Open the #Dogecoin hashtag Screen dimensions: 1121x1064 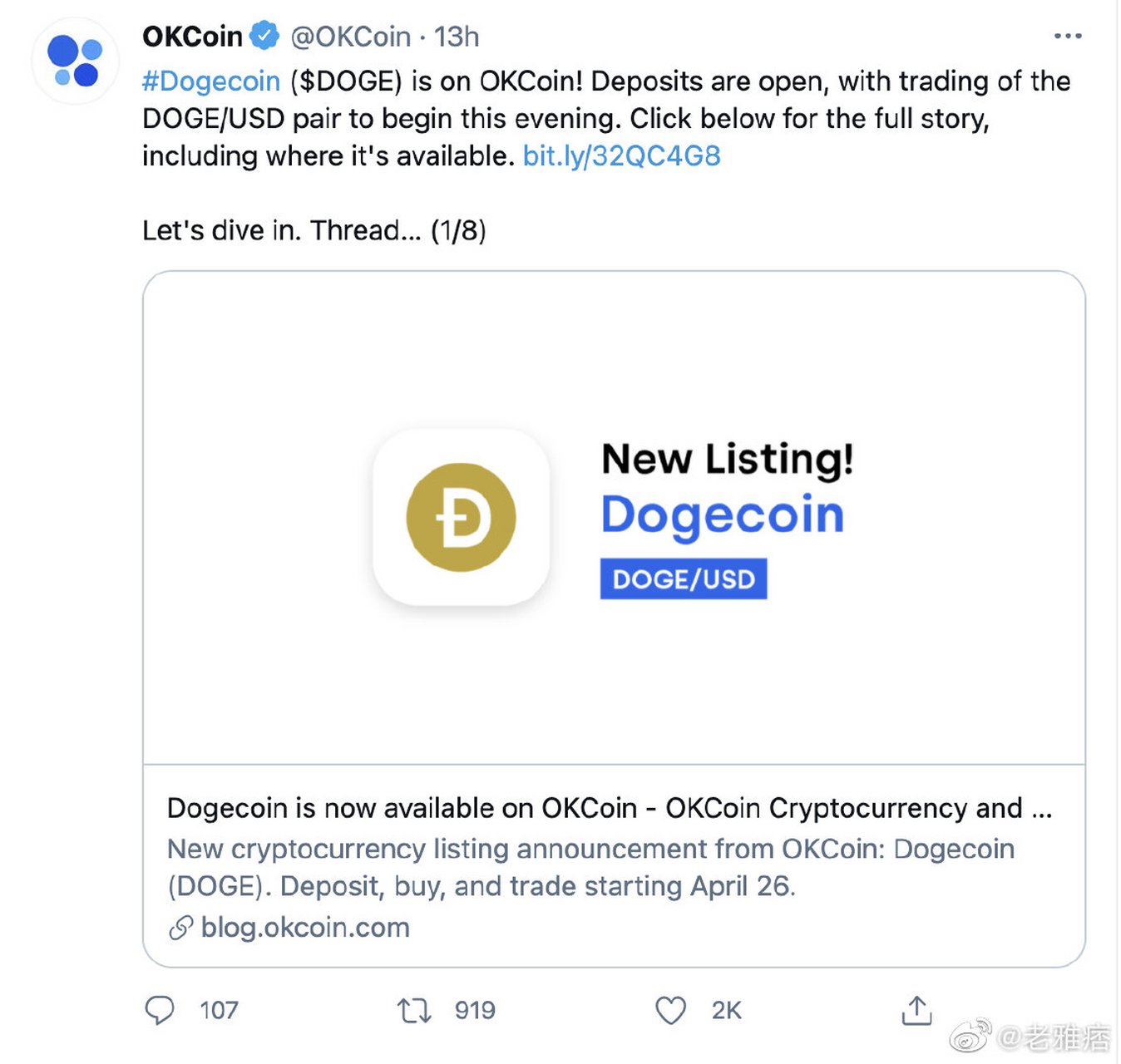click(211, 81)
